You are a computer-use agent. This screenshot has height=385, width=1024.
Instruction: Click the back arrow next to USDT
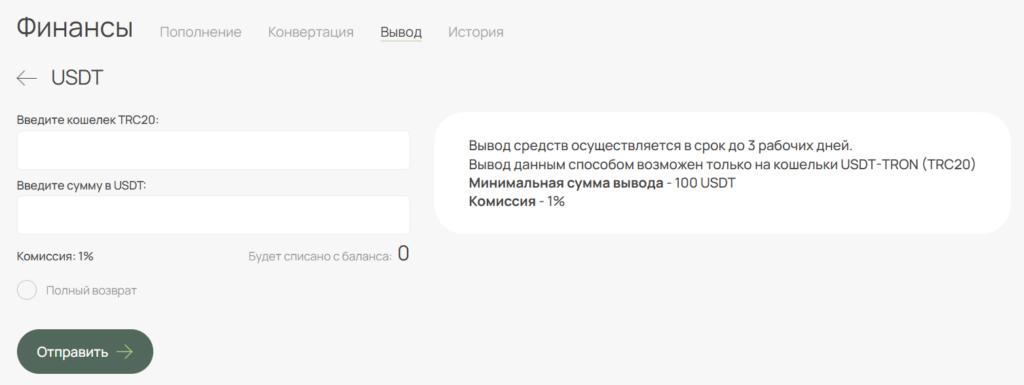pyautogui.click(x=27, y=78)
